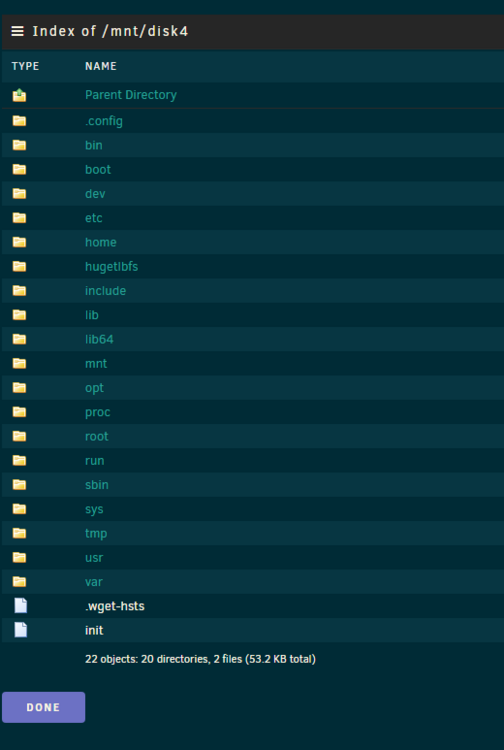Click the NAME column header
The height and width of the screenshot is (750, 504).
click(101, 66)
